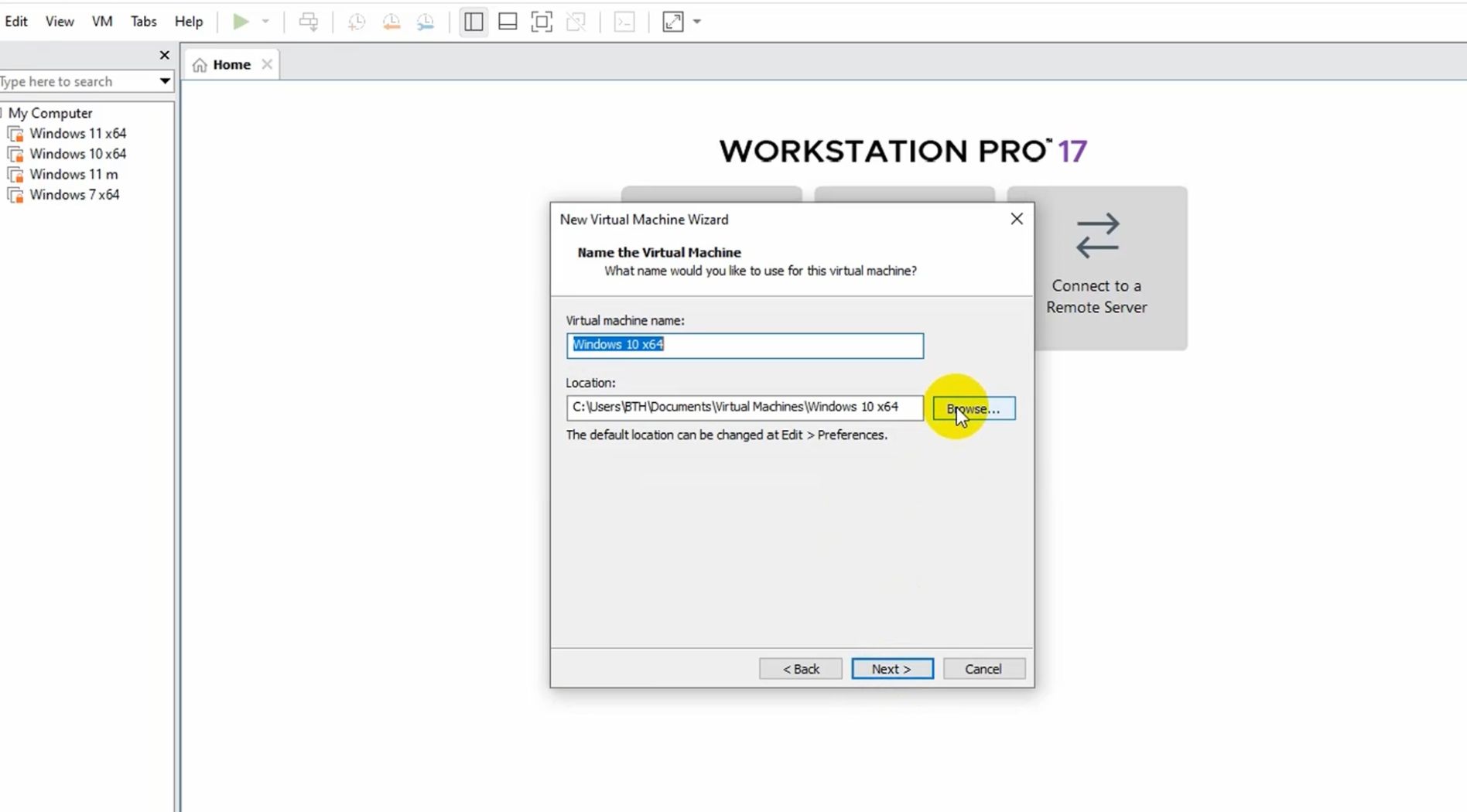Click the Windows 7 x64 VM icon
This screenshot has width=1467, height=812.
(15, 195)
